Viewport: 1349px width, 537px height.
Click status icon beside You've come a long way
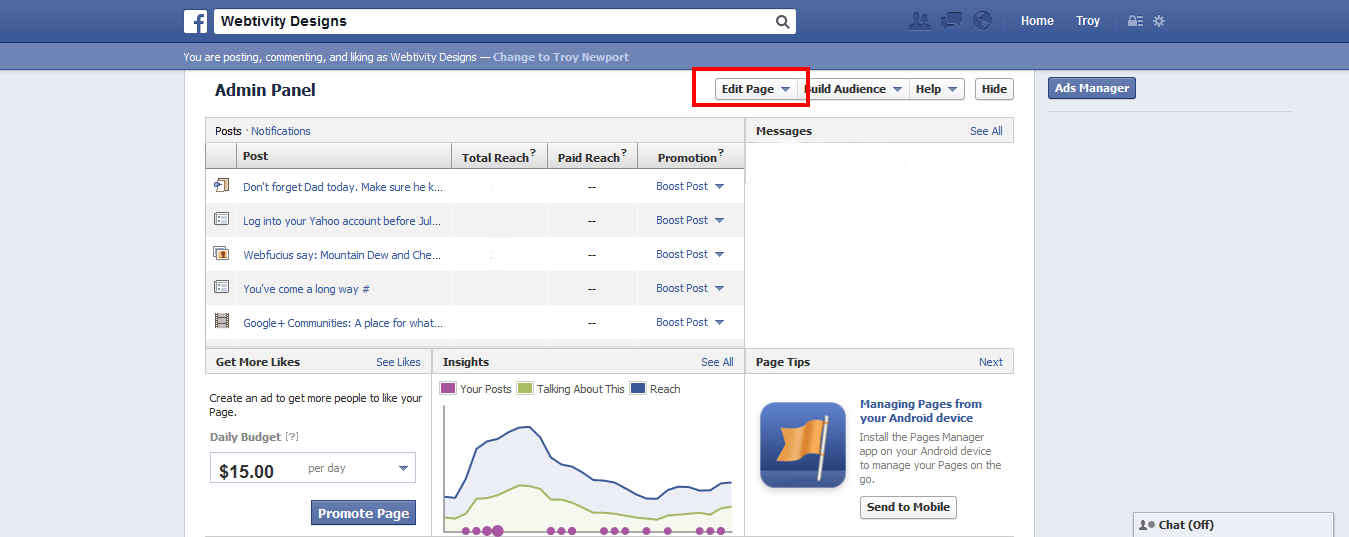coord(222,287)
